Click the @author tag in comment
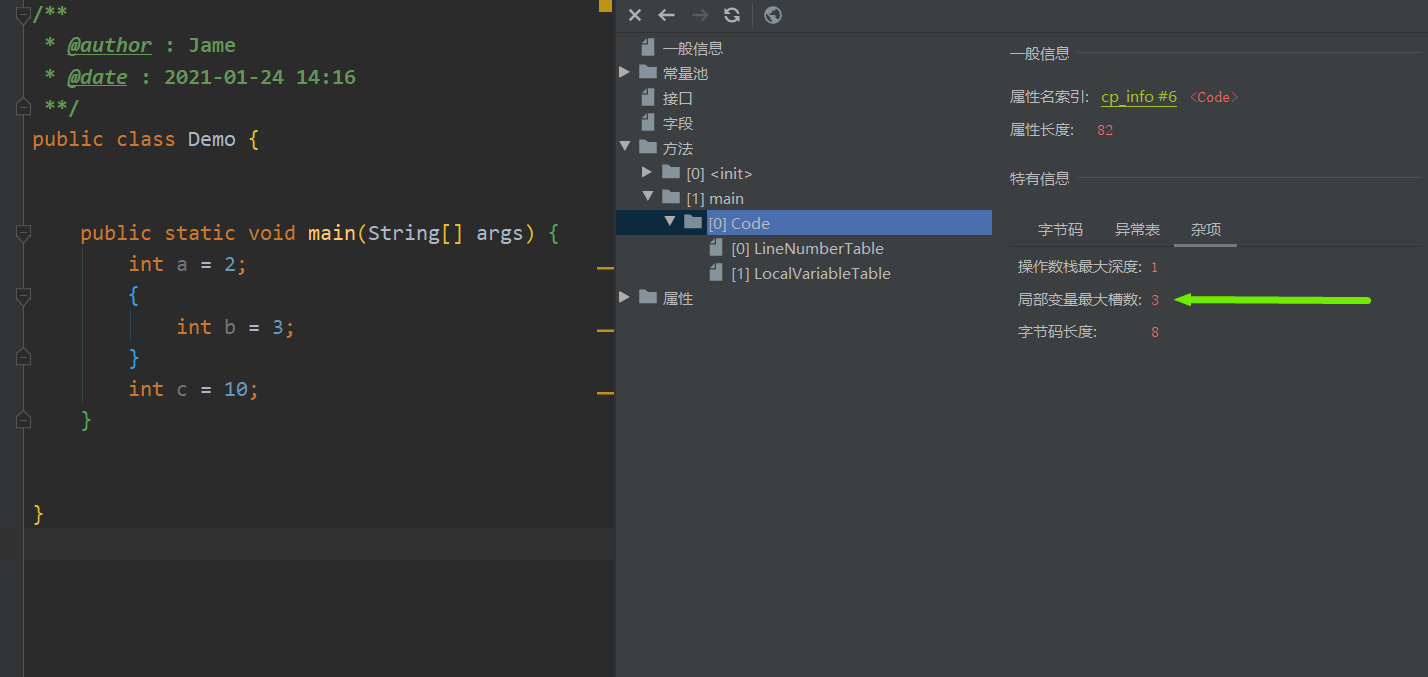 109,45
